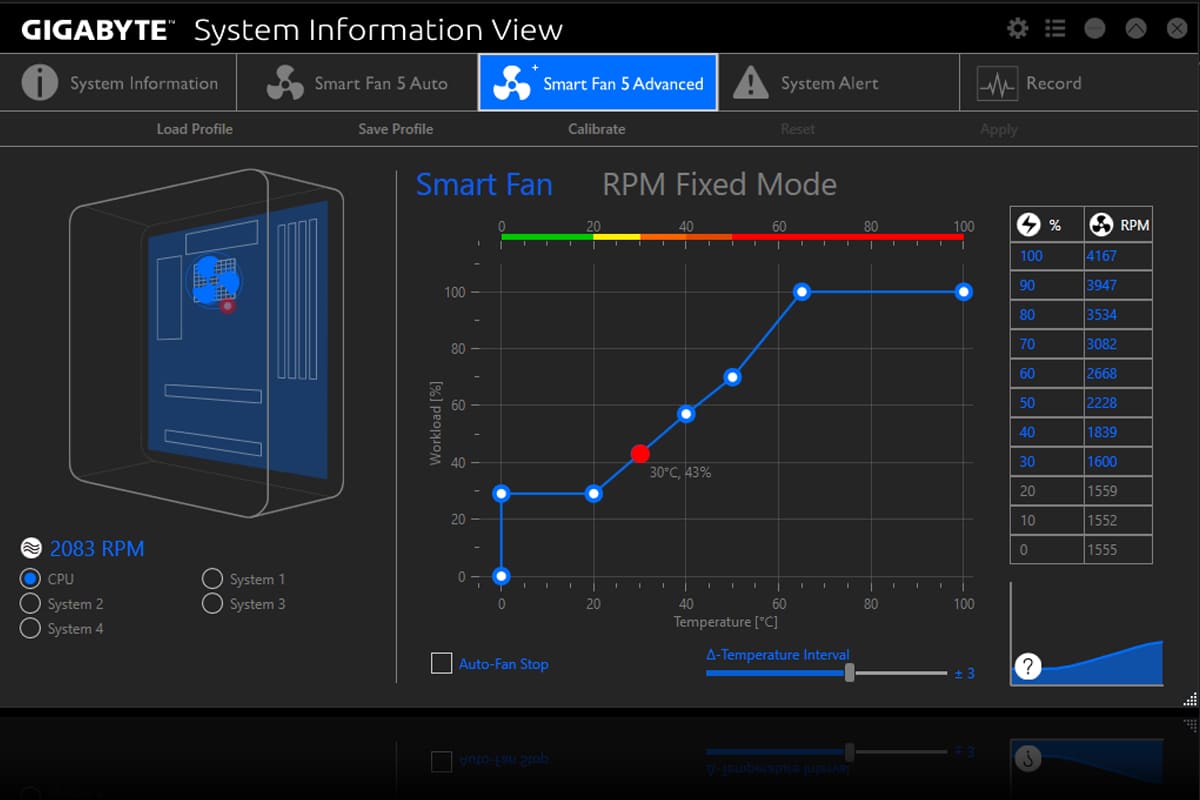
Task: Click the curve point at 40°C on graph
Action: coord(686,414)
